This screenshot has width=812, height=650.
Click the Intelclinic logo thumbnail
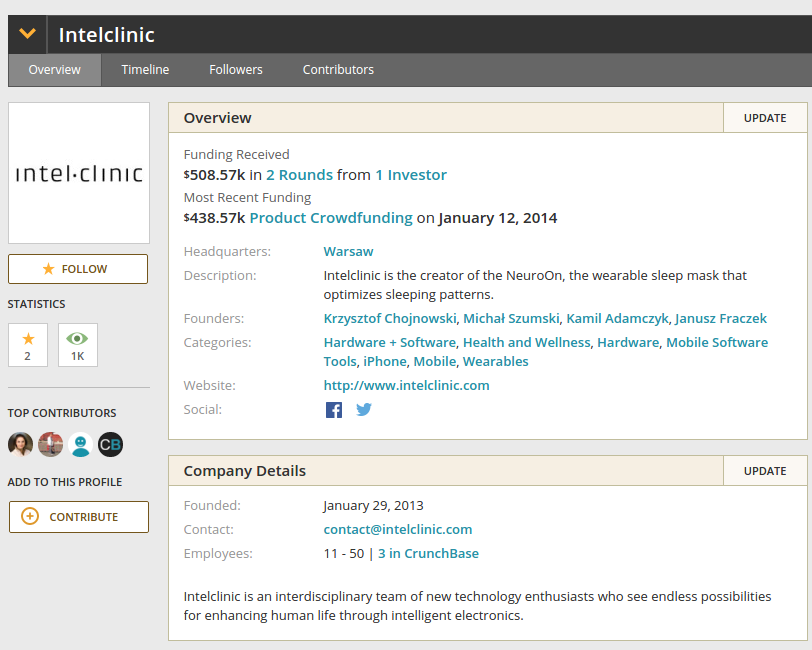click(78, 173)
